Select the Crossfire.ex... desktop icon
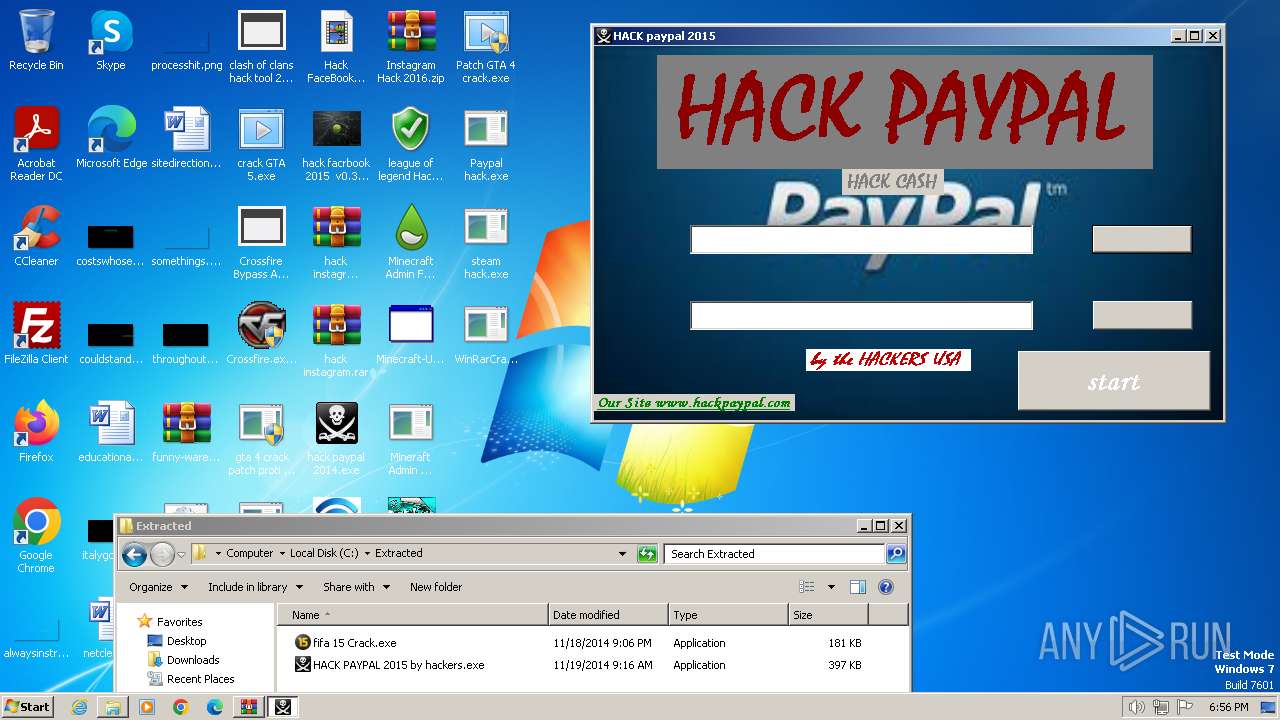This screenshot has height=720, width=1280. point(261,335)
